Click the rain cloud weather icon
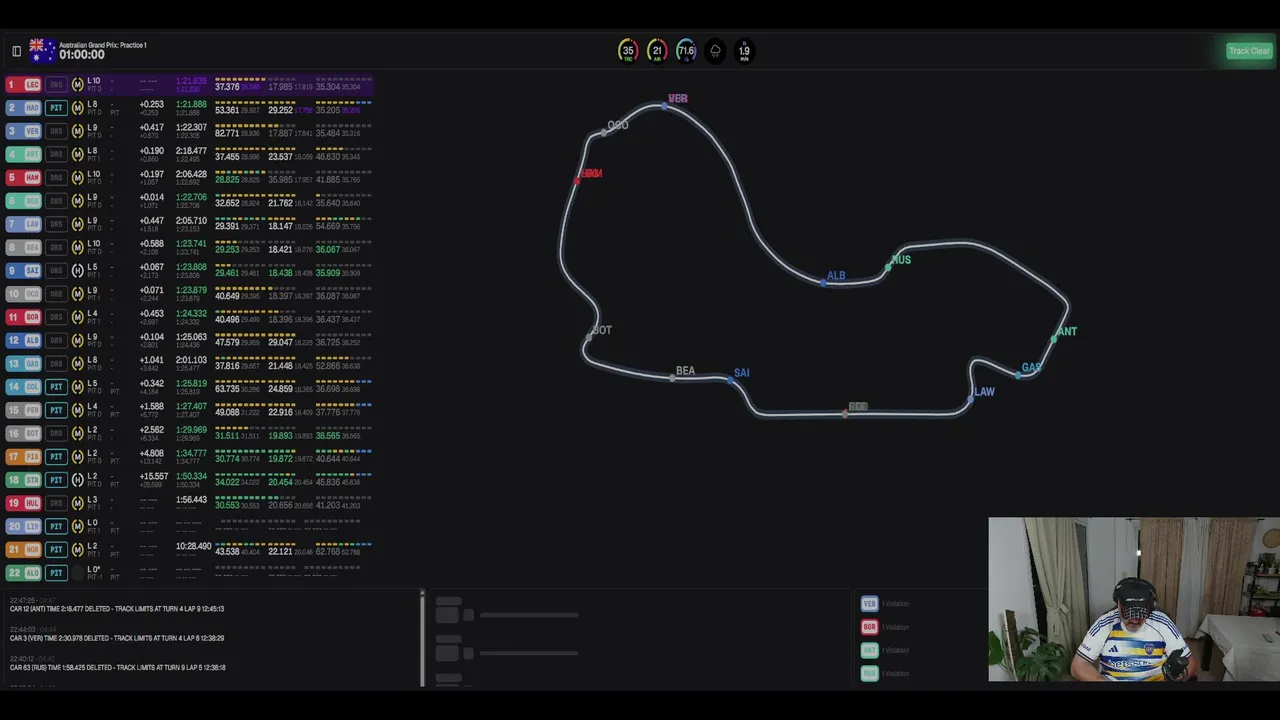The height and width of the screenshot is (720, 1280). [x=715, y=51]
